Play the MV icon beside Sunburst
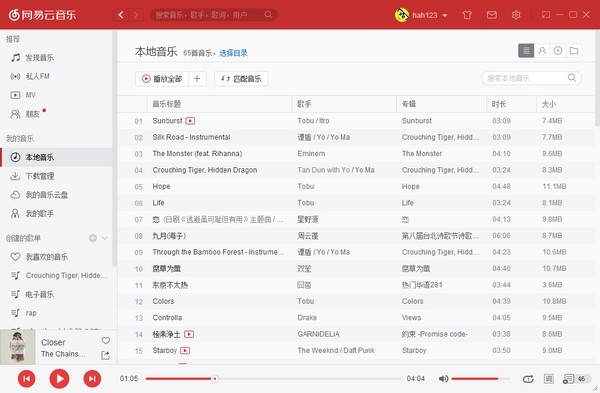This screenshot has width=600, height=393. [190, 121]
